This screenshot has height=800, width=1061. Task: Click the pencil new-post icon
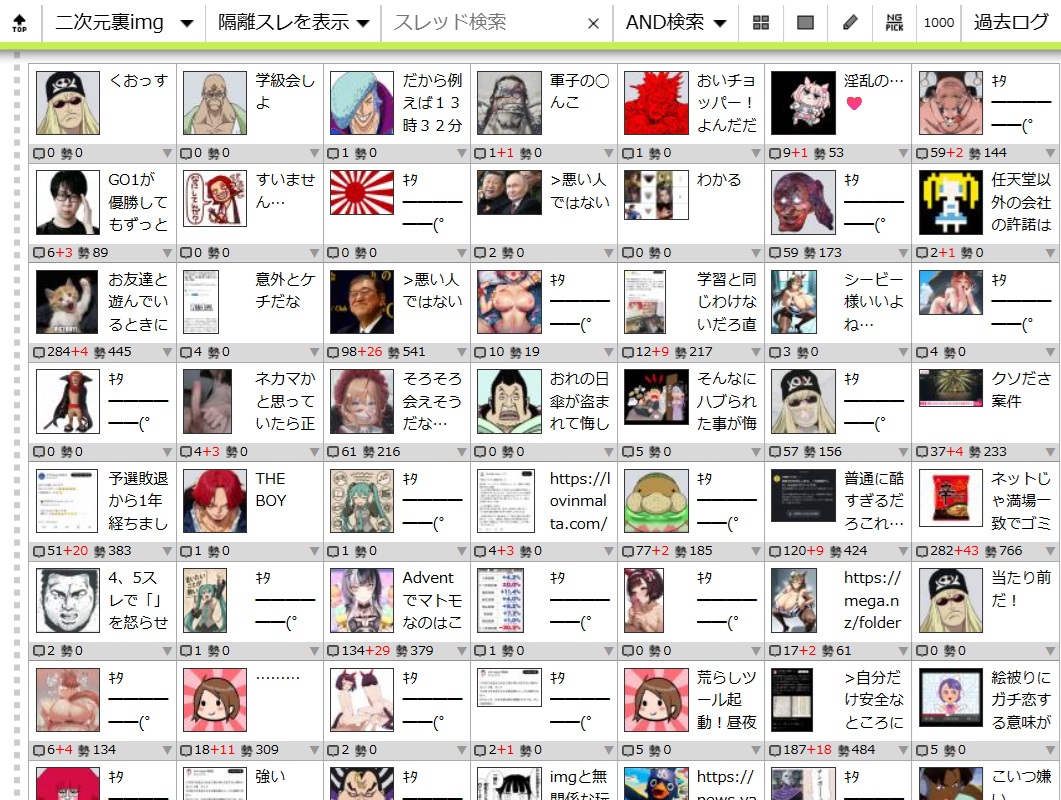pyautogui.click(x=850, y=23)
